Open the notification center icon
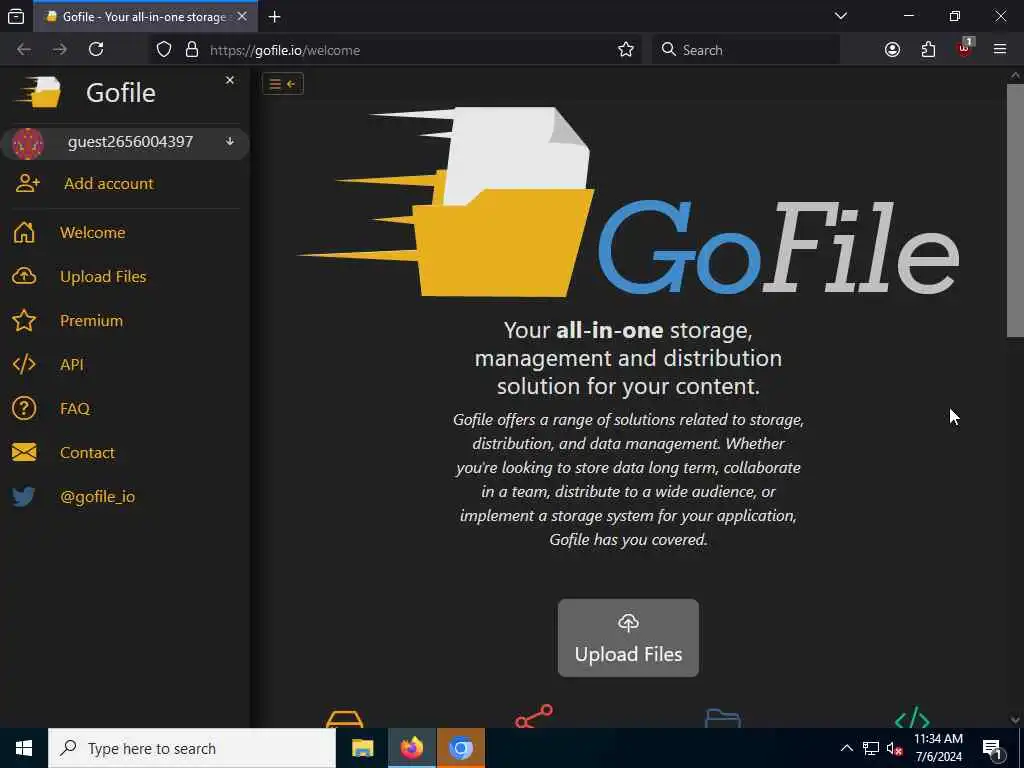The height and width of the screenshot is (768, 1024). point(993,749)
